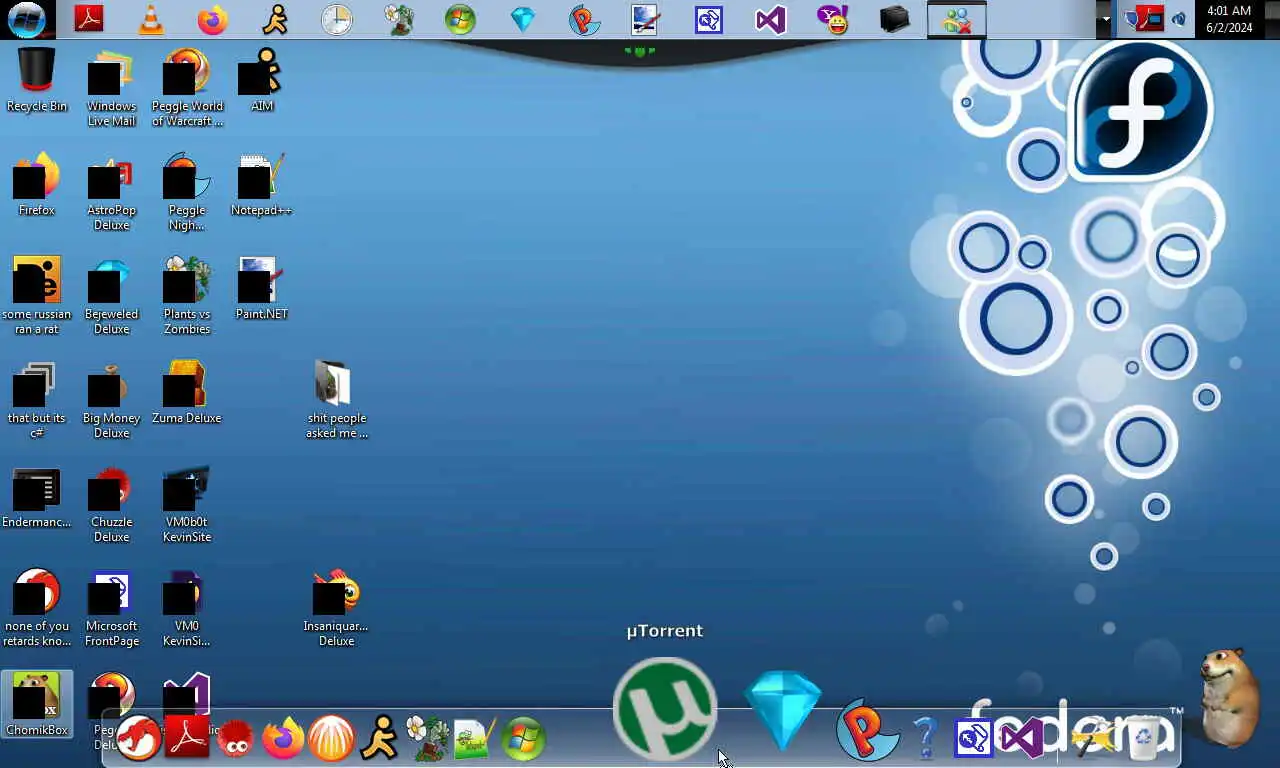Image resolution: width=1280 pixels, height=768 pixels.
Task: Launch Bejeweled diamond in the bottom dock
Action: point(783,712)
